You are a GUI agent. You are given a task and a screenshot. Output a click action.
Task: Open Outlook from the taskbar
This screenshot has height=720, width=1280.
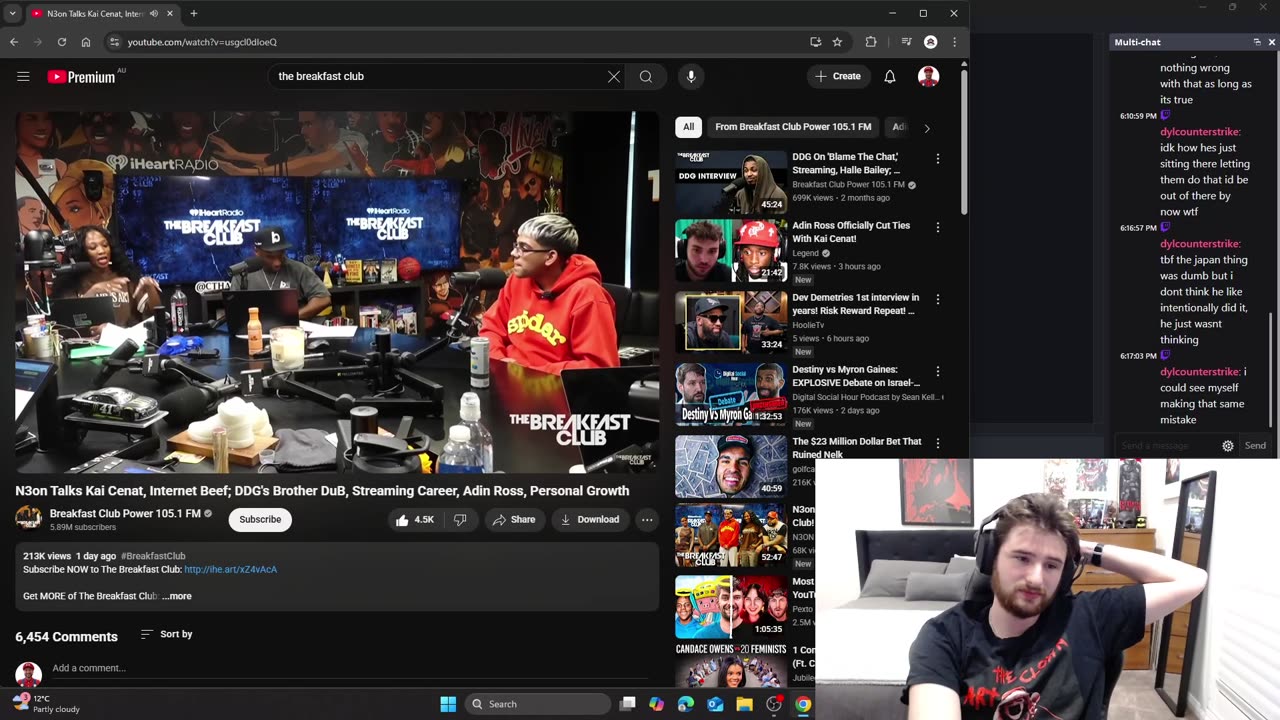coord(715,704)
